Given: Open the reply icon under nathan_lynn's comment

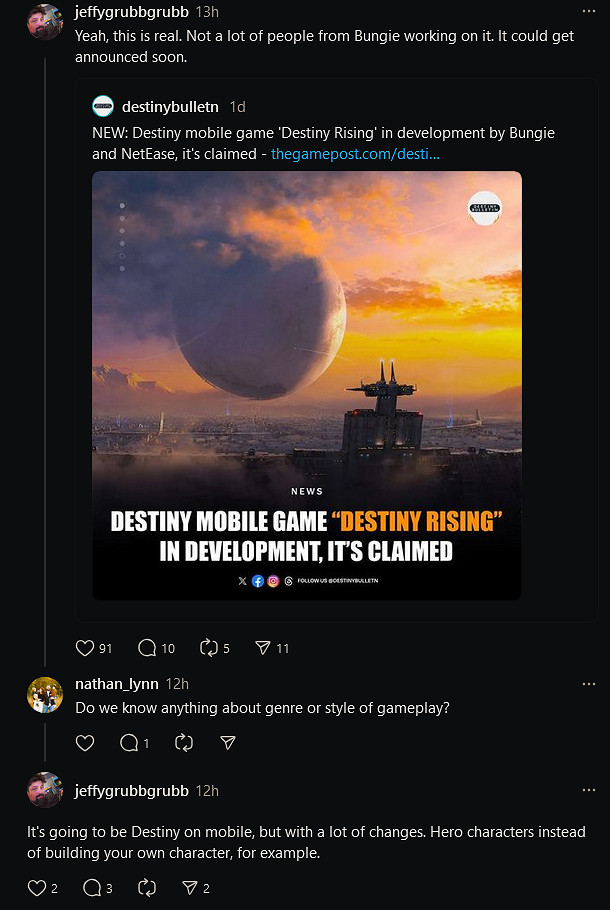Looking at the screenshot, I should click(x=129, y=743).
